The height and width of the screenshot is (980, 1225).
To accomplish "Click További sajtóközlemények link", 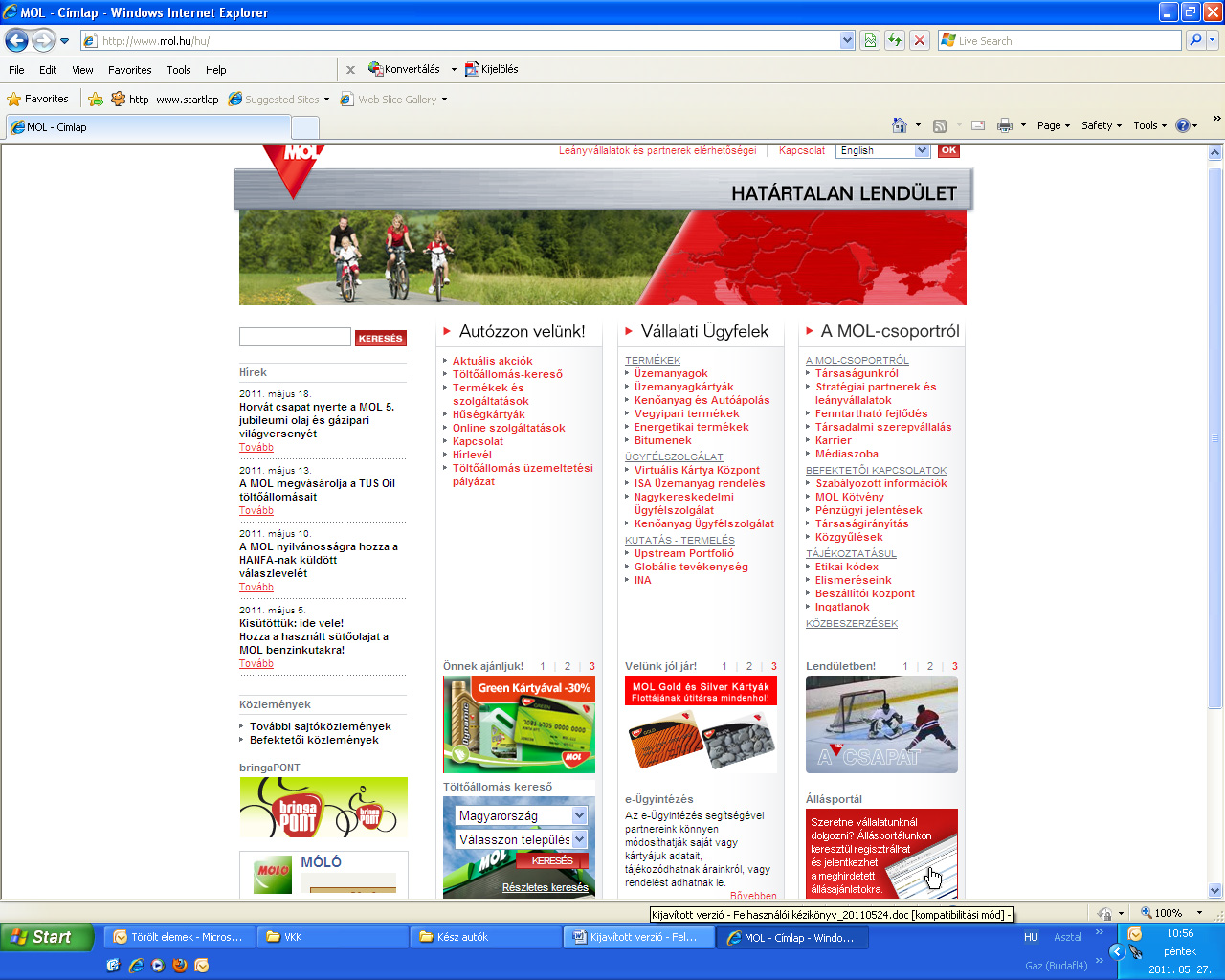I will click(x=321, y=726).
